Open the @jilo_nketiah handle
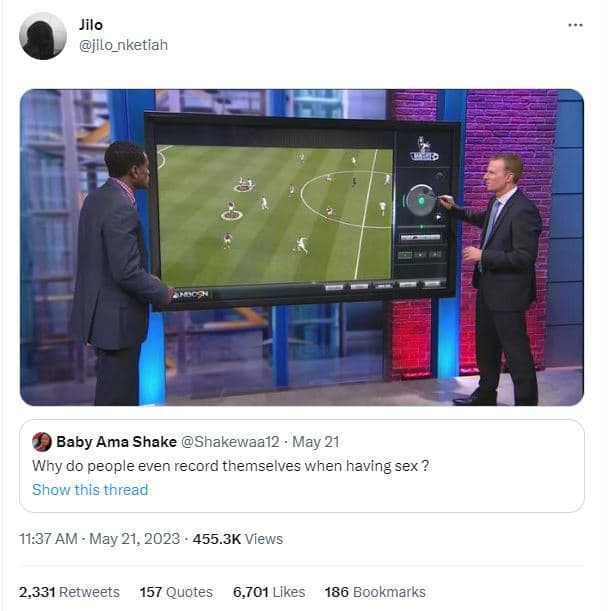Viewport: 615px width, 611px height. pyautogui.click(x=123, y=45)
